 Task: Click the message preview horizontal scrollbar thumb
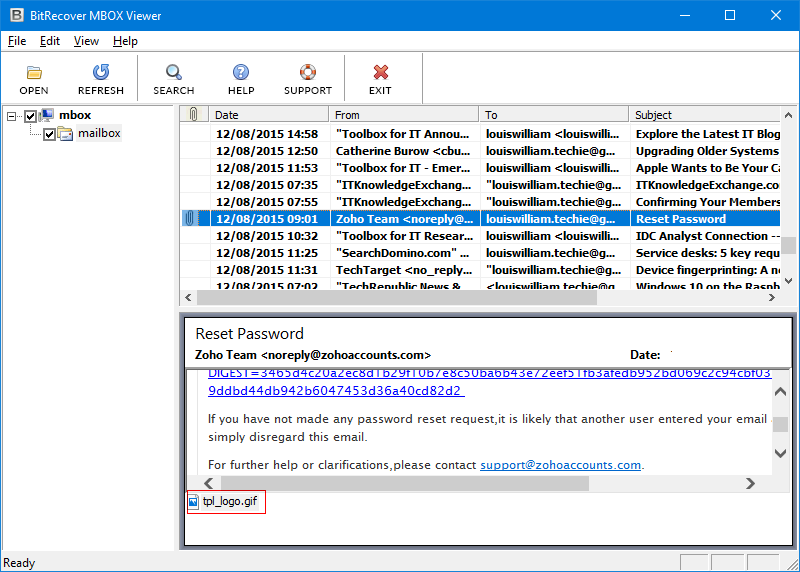405,483
